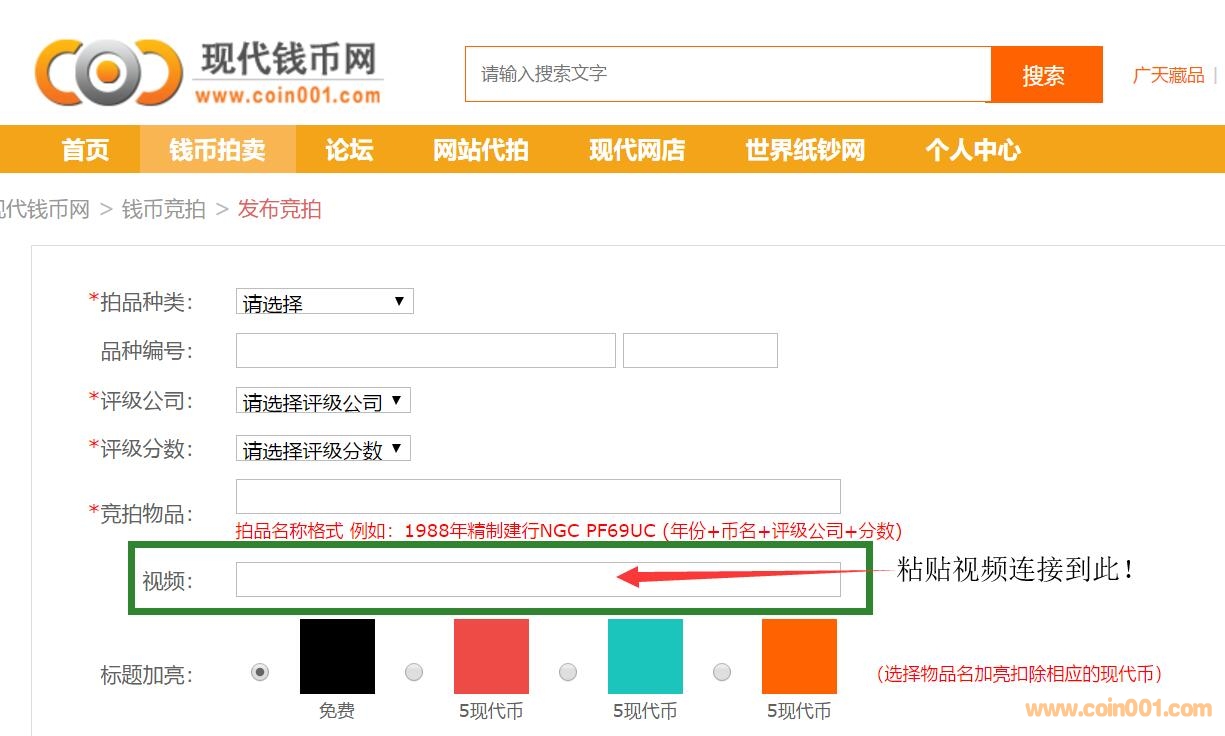
Task: Select the red highlight radio button
Action: pyautogui.click(x=414, y=672)
